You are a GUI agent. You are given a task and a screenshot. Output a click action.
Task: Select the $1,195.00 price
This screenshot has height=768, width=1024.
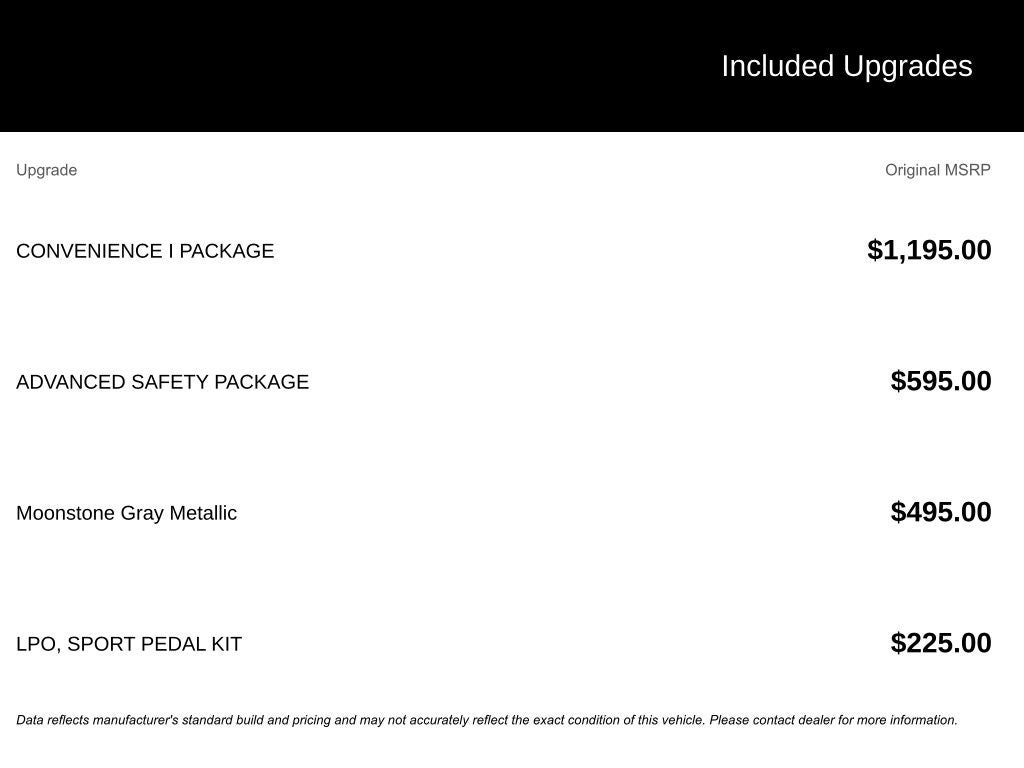tap(929, 250)
